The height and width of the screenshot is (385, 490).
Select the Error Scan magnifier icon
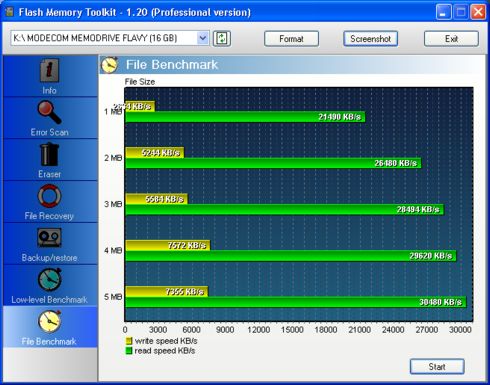pos(49,112)
